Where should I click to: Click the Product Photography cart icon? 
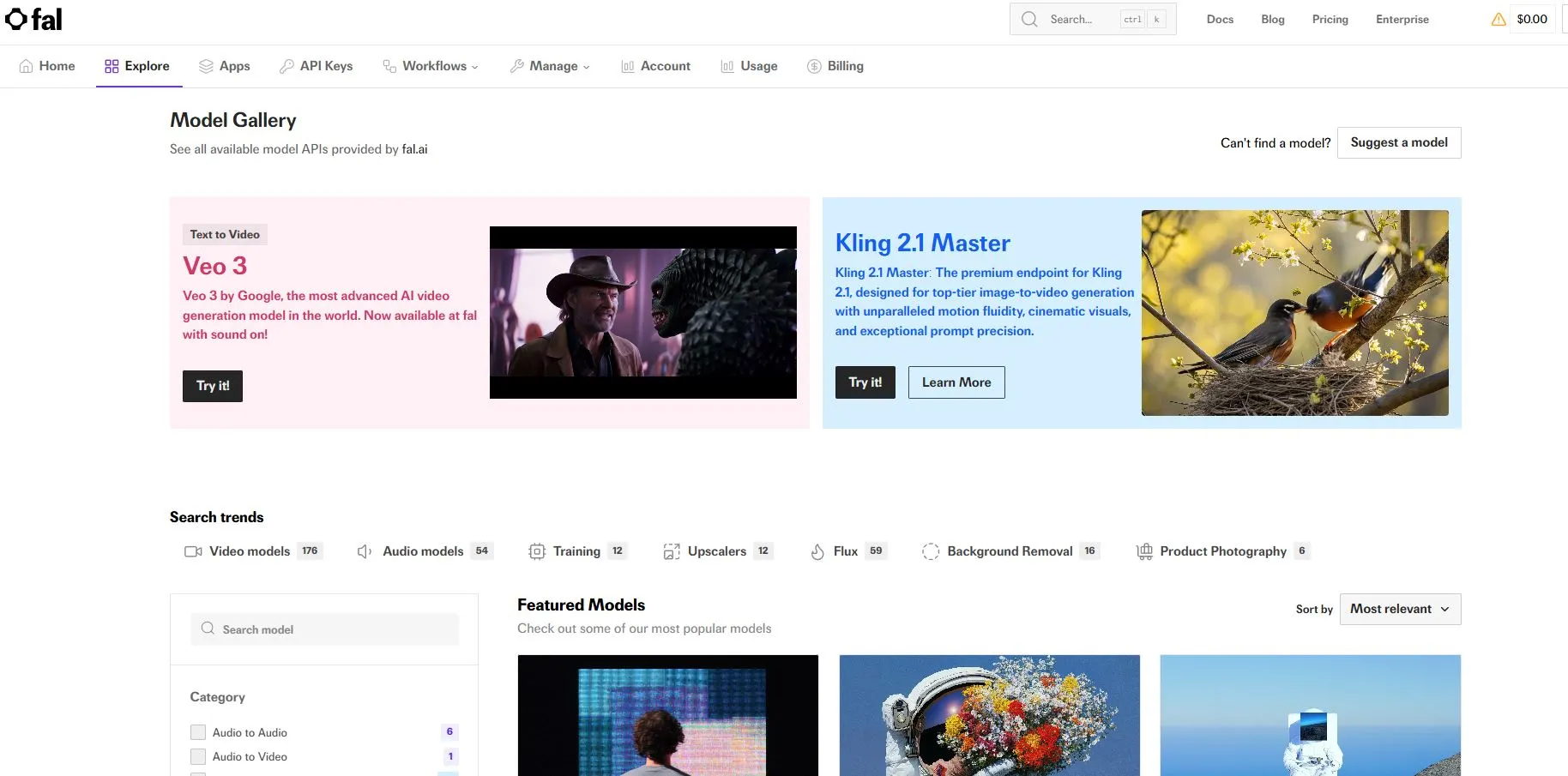(x=1144, y=551)
